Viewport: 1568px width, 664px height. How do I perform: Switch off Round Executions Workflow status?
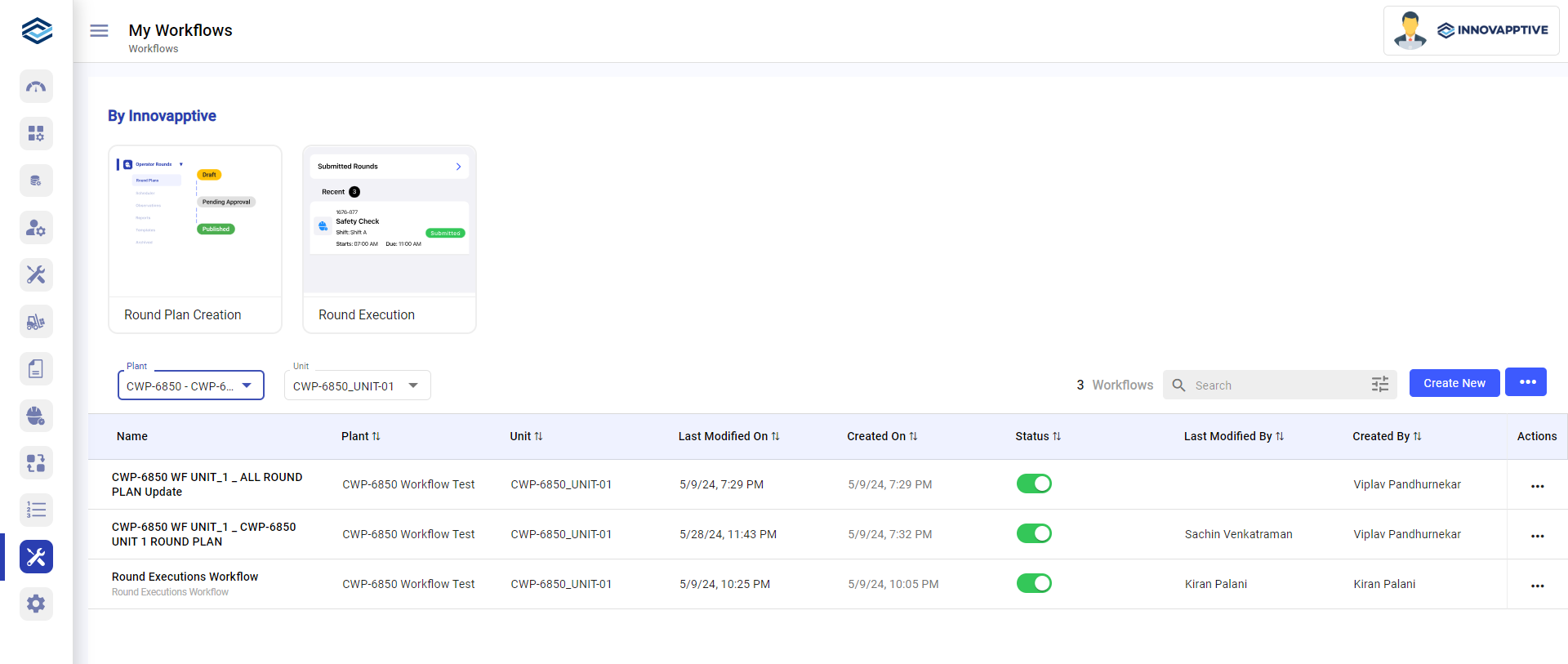tap(1033, 584)
